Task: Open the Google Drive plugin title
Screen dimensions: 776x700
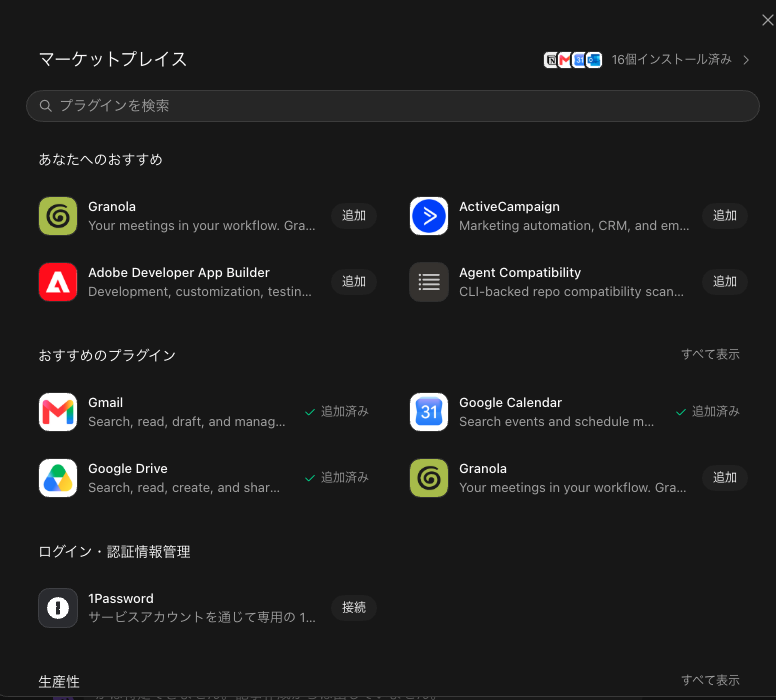Action: (128, 469)
